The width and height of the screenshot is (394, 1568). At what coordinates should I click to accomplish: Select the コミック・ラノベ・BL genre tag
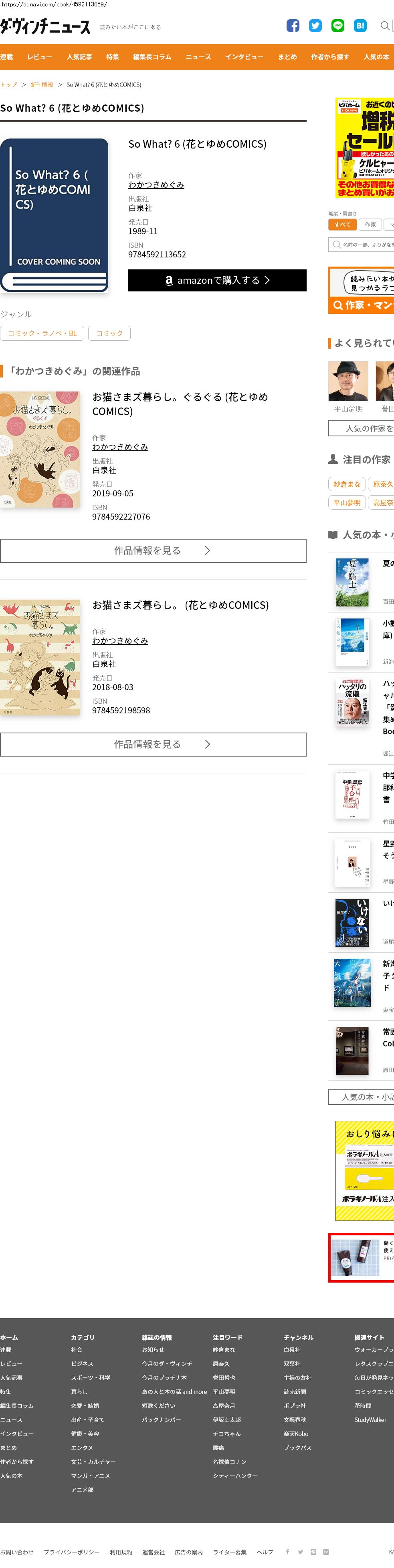tap(42, 333)
